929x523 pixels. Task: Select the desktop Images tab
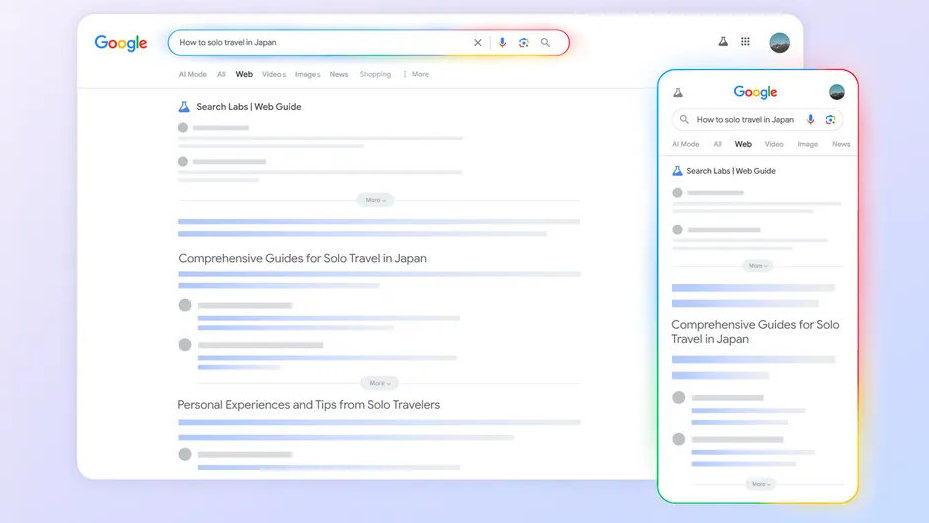[x=307, y=74]
